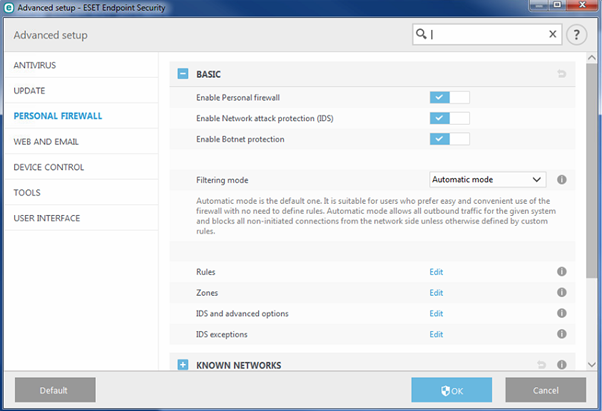Image resolution: width=602 pixels, height=411 pixels.
Task: Show info icon for Known Networks
Action: [x=562, y=365]
